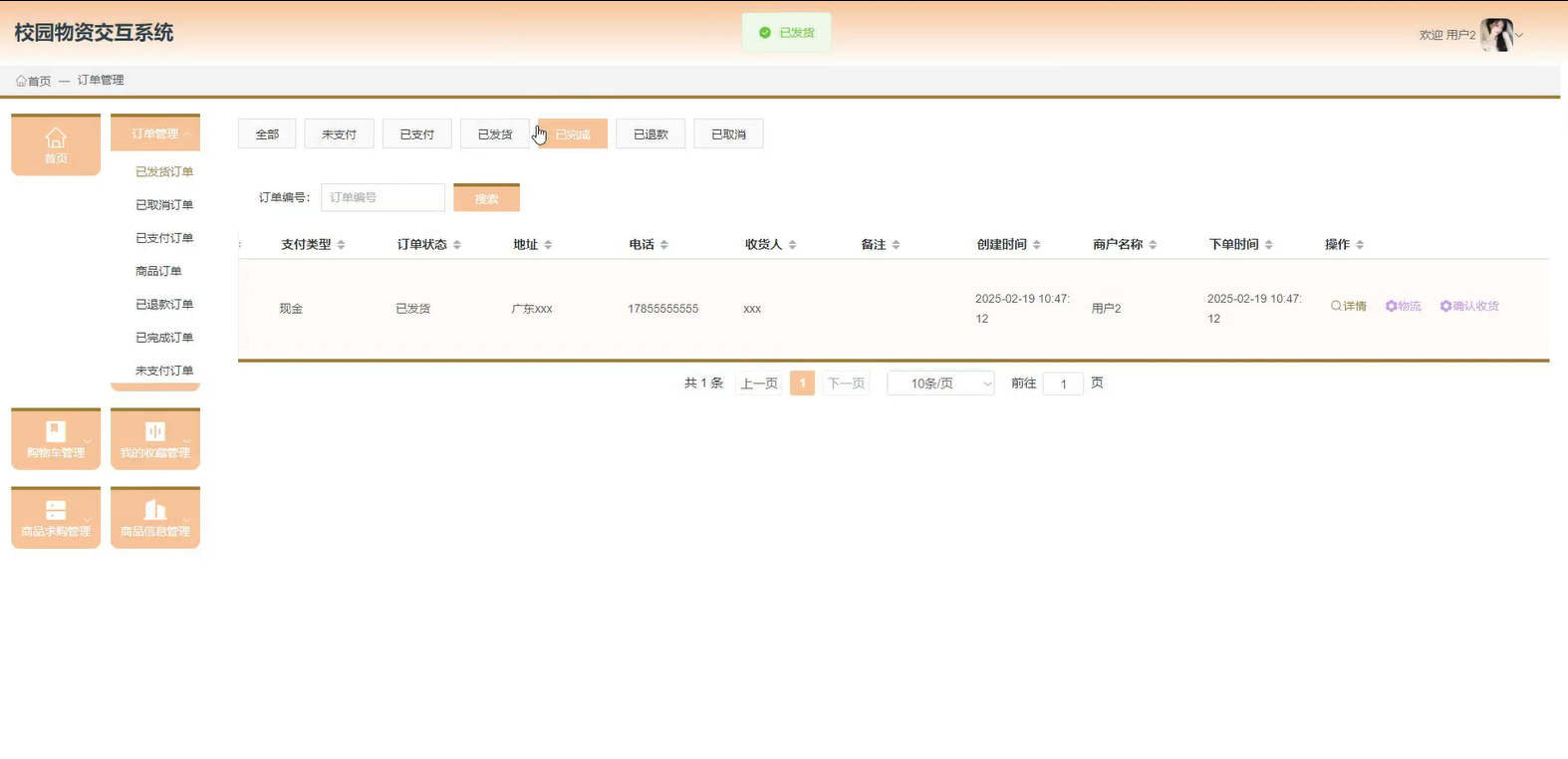Screen dimensions: 1568x759
Task: Select the 已发货 filter tab
Action: (495, 133)
